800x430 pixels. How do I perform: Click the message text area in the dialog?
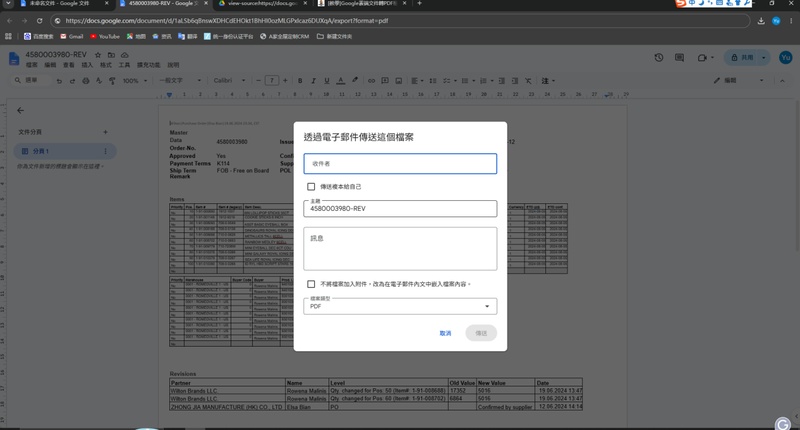pyautogui.click(x=400, y=249)
